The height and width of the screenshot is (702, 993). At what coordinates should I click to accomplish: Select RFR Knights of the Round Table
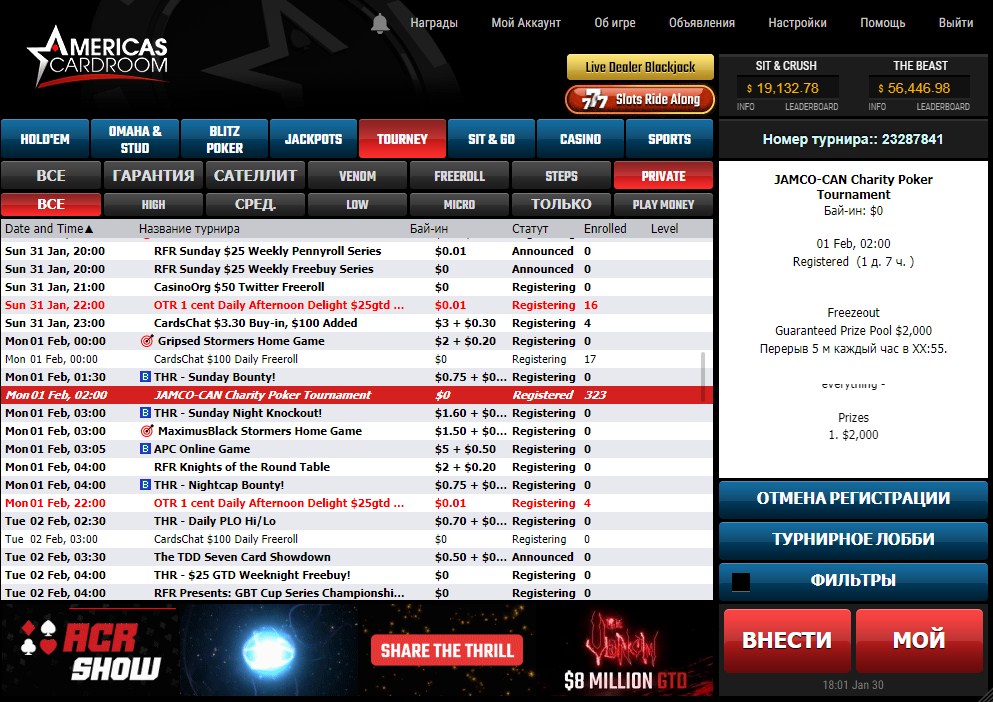pos(357,467)
